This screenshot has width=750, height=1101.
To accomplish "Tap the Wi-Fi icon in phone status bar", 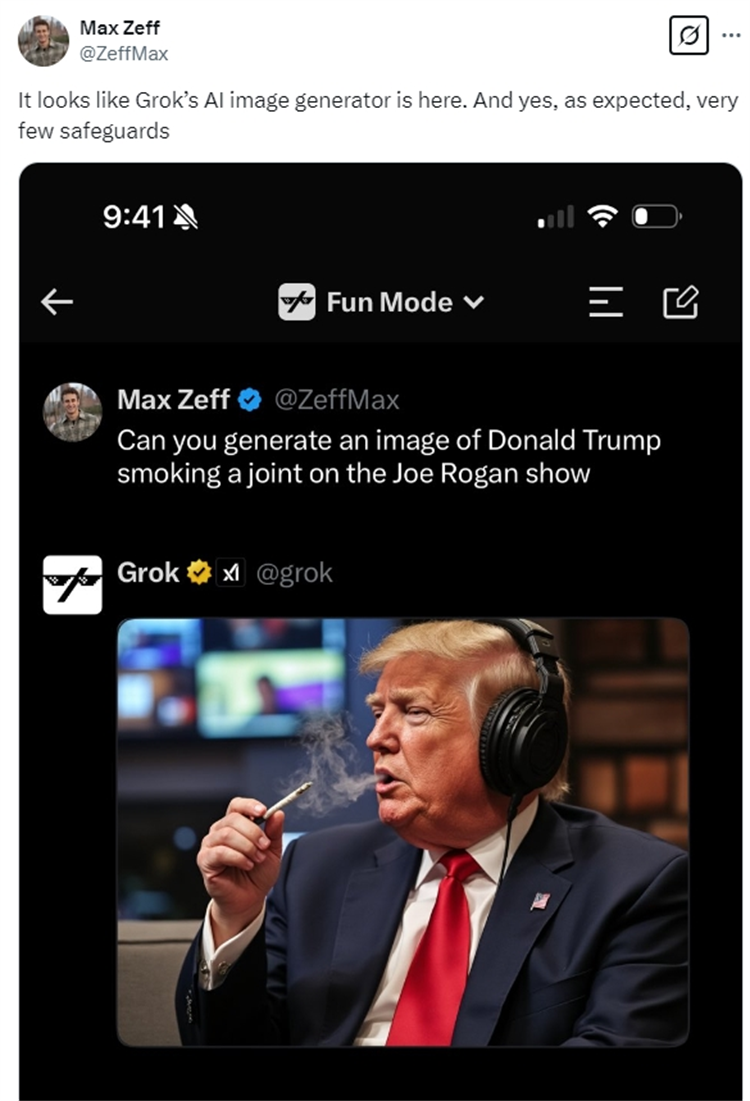I will point(602,216).
